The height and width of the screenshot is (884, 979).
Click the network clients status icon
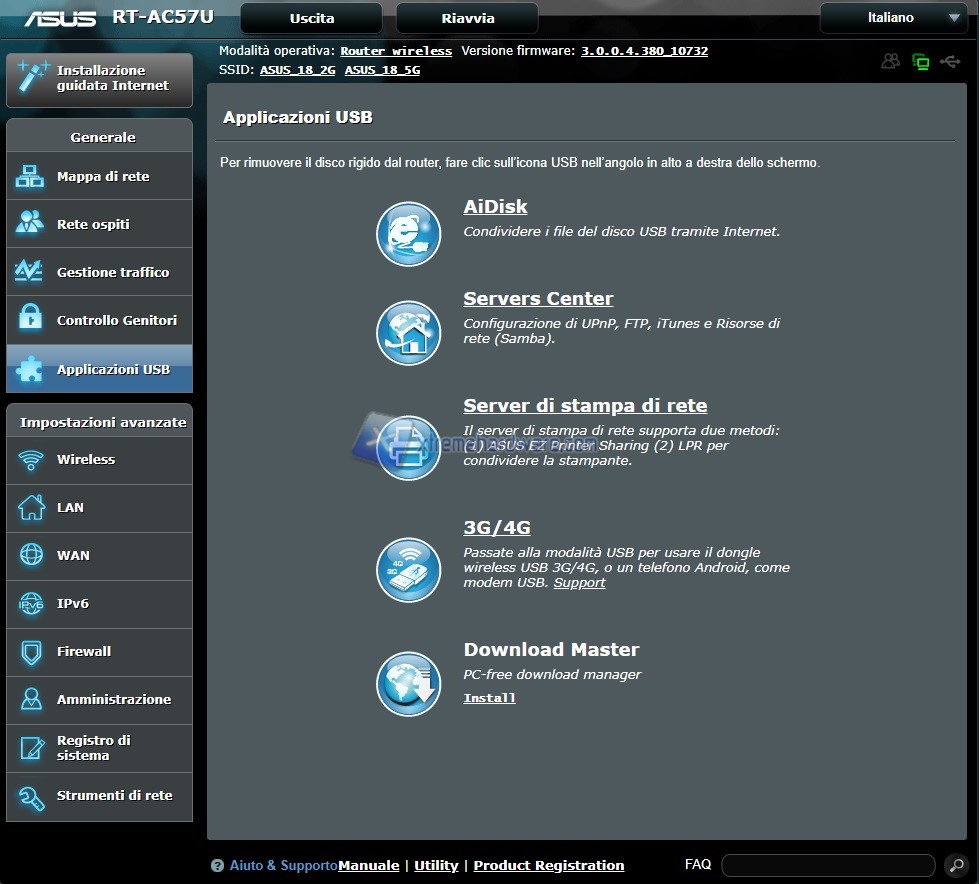tap(920, 62)
